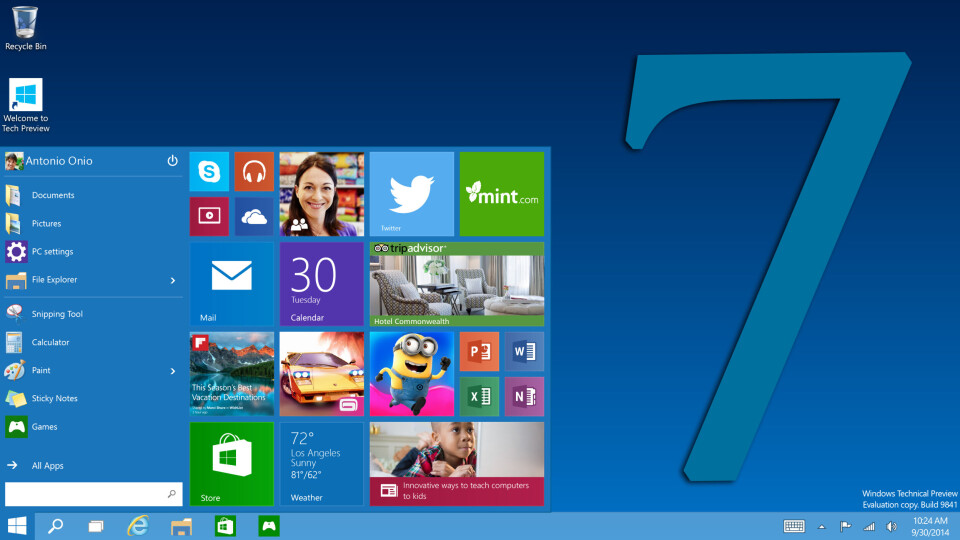Screen dimensions: 960x540
Task: Open the People tile with woman photo
Action: 321,194
